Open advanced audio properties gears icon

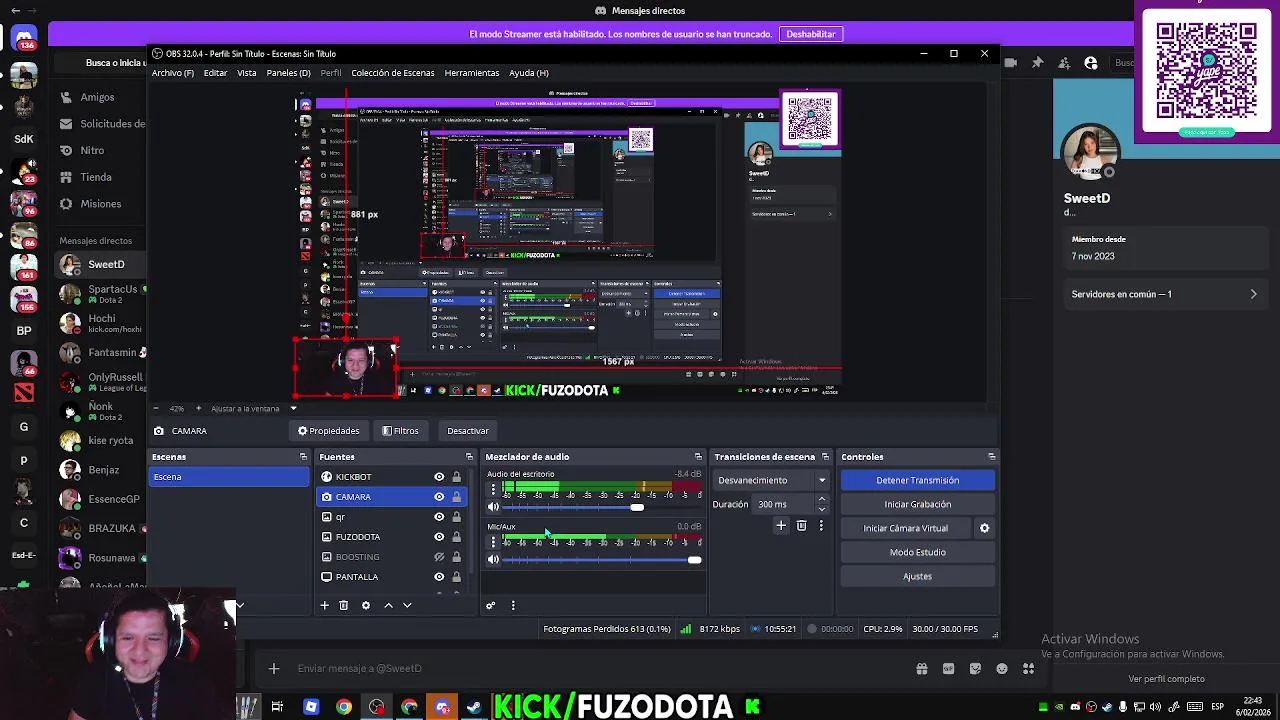pos(490,605)
